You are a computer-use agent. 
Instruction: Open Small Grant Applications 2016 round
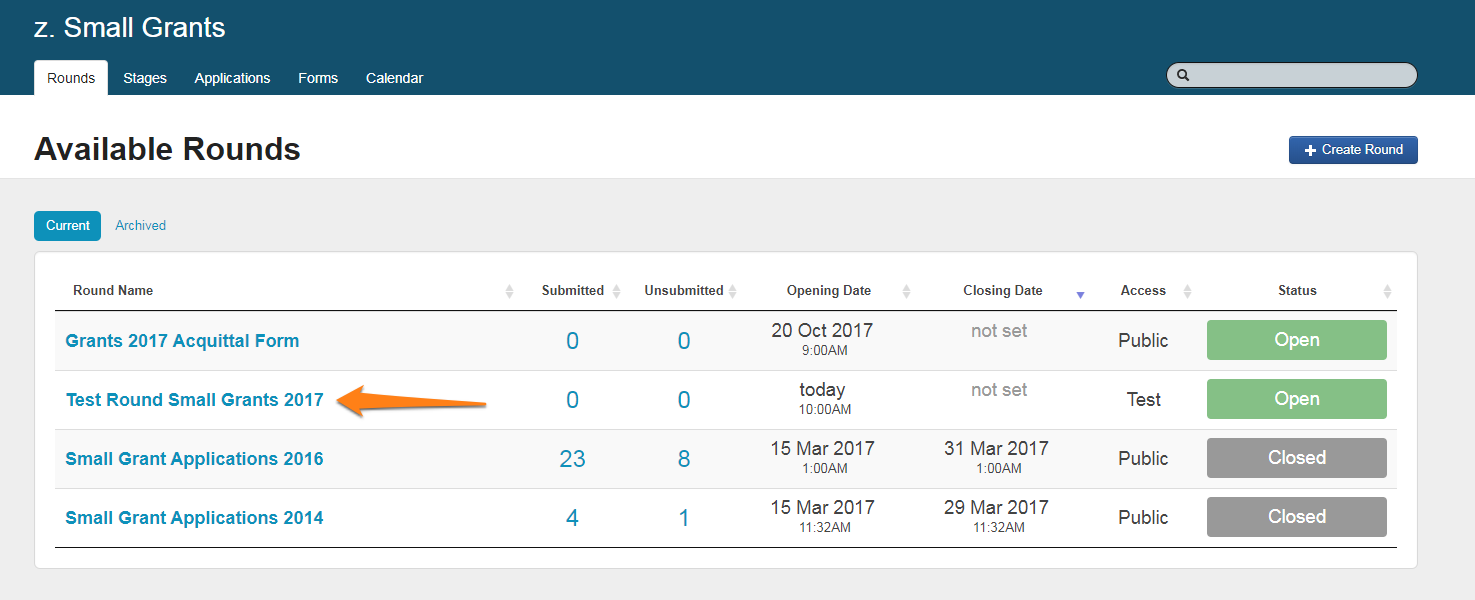tap(194, 459)
